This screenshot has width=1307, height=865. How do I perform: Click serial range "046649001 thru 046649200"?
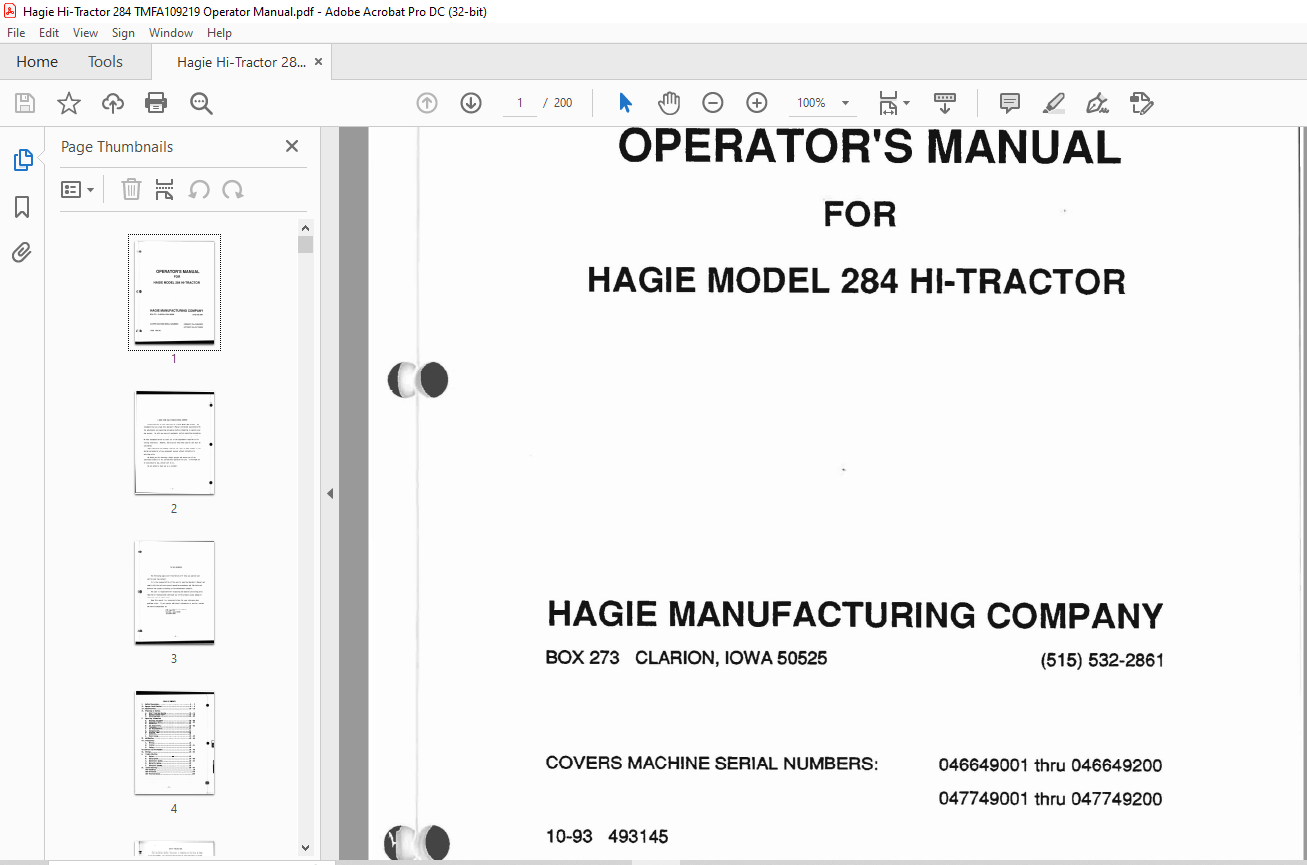1050,766
